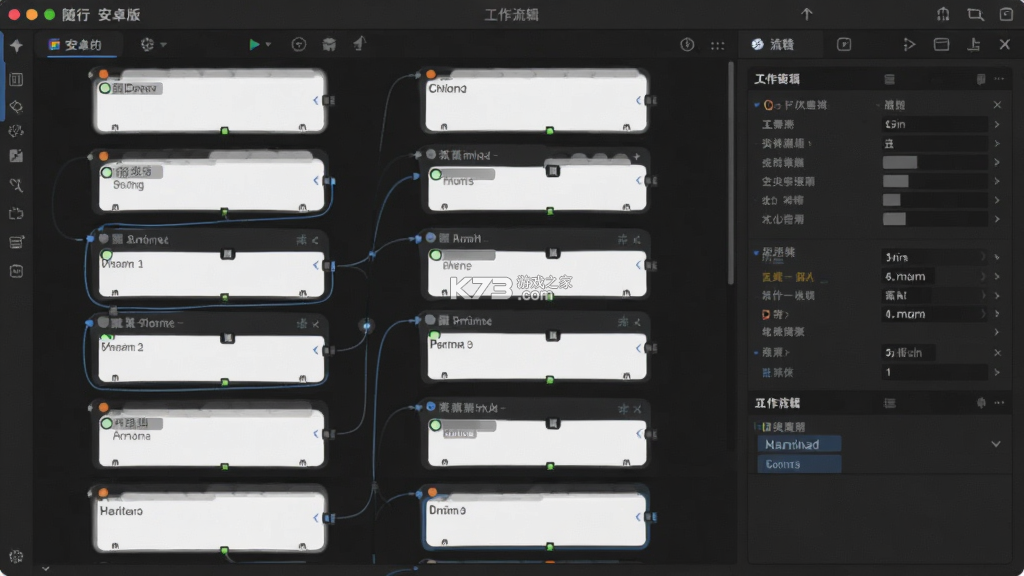Toggle green circle on the Pemna 9 node
1024x576 pixels.
(x=434, y=336)
